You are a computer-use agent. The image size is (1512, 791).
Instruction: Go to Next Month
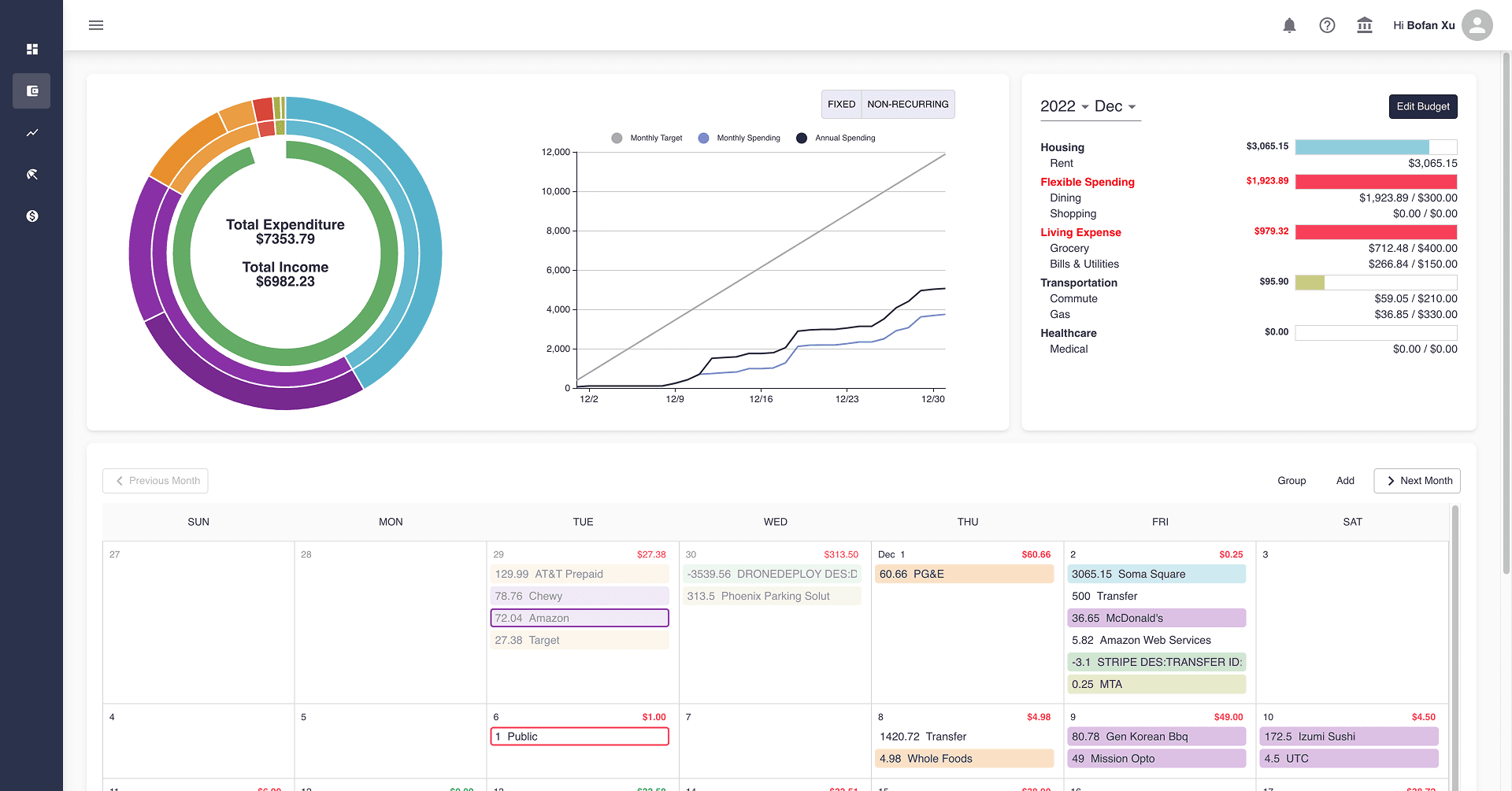click(x=1417, y=480)
